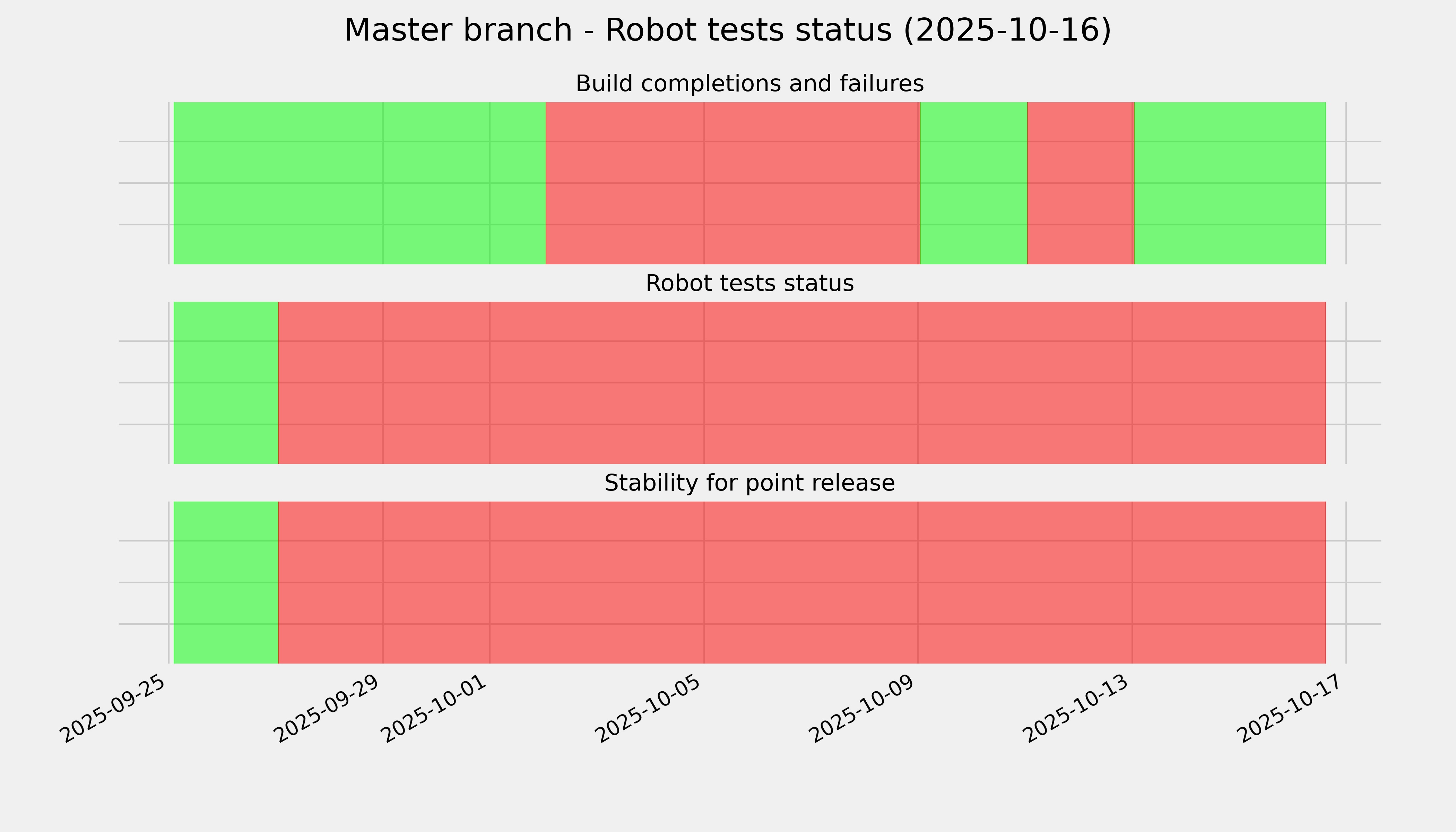
Task: Click the first green segment in build completions chart
Action: (359, 183)
